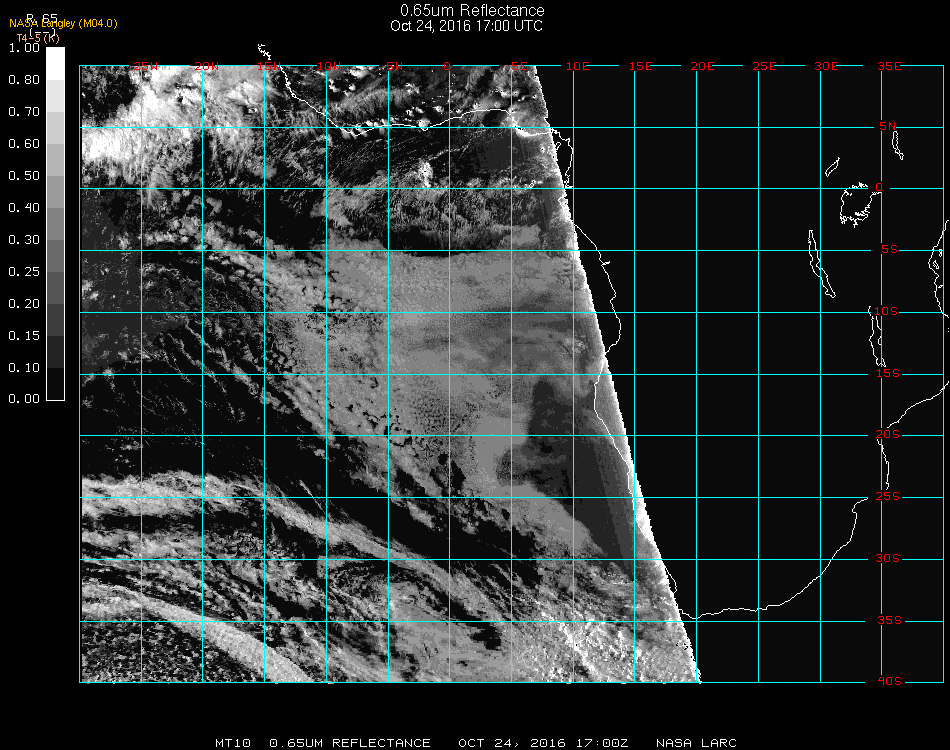
Task: Click the 0.25 scale value
Action: tap(24, 272)
